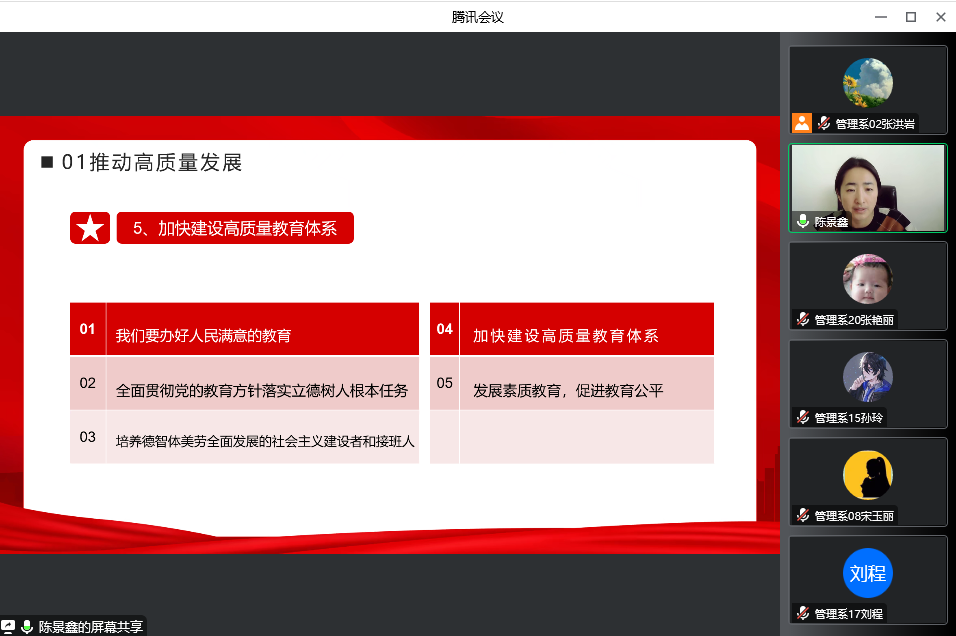Viewport: 956px width, 636px height.
Task: Select the blue 刘程 avatar circle
Action: [867, 573]
